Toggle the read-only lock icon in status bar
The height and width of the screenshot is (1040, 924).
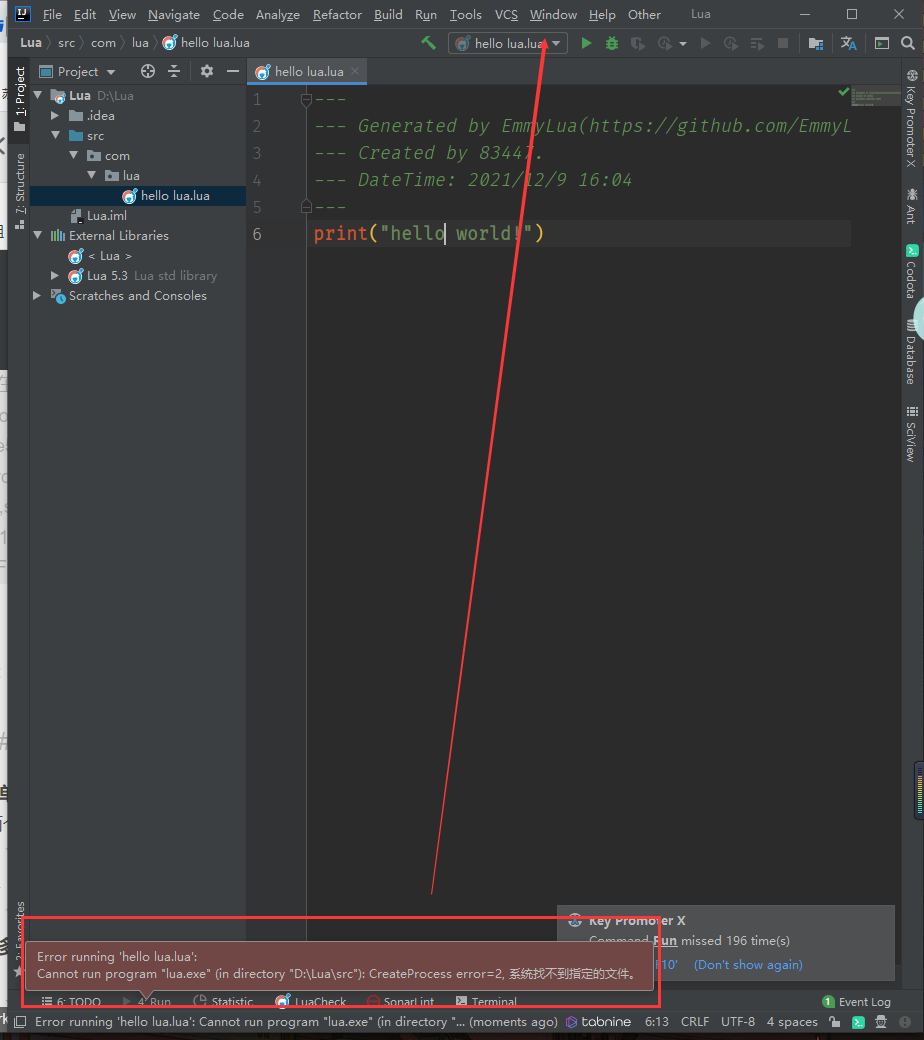(834, 1021)
